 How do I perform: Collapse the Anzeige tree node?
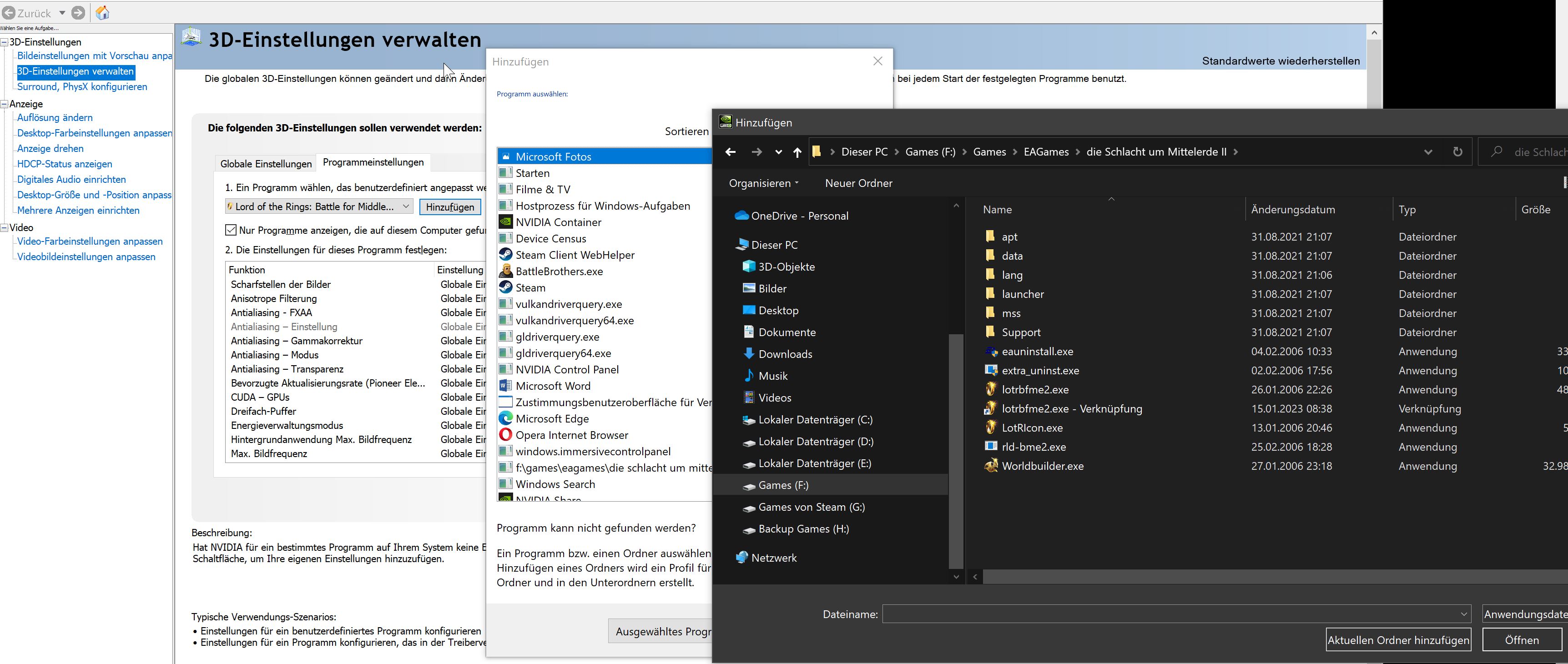click(4, 104)
